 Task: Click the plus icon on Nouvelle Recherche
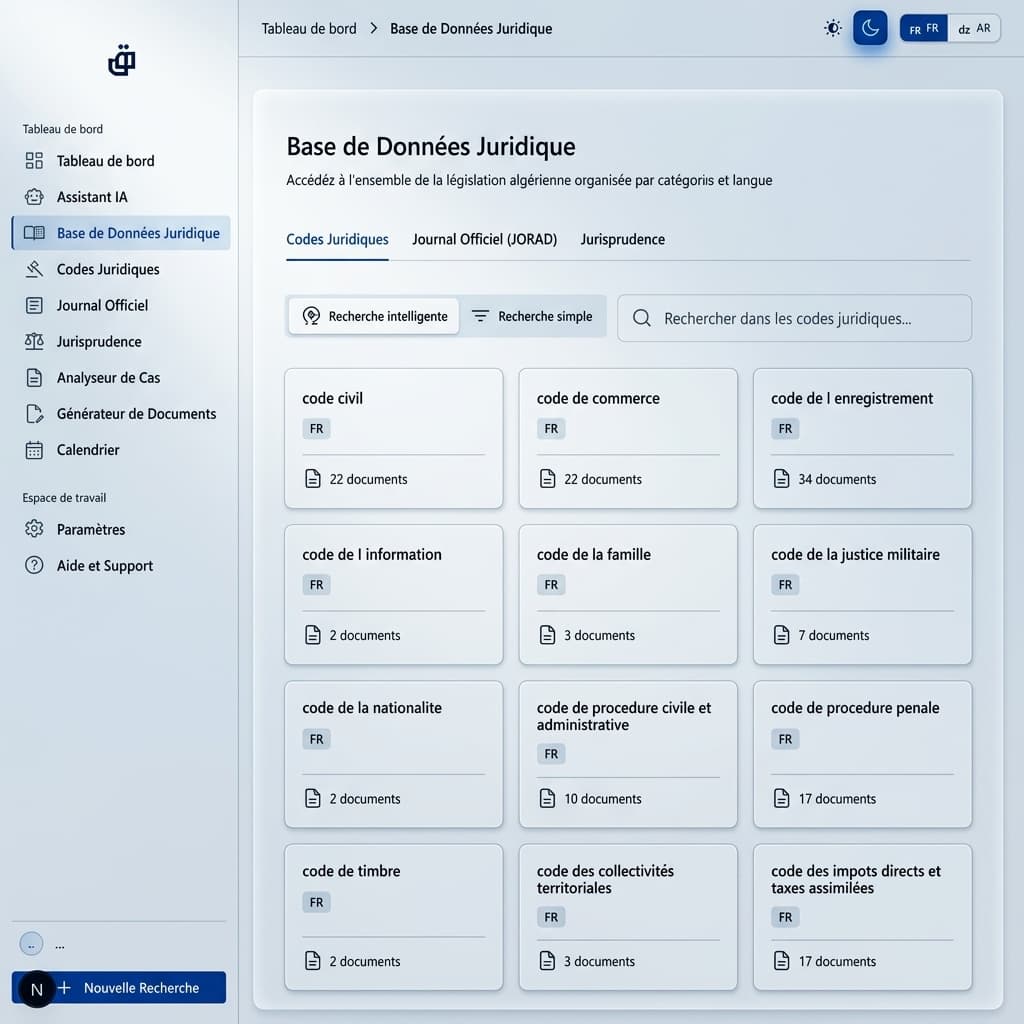tap(64, 987)
